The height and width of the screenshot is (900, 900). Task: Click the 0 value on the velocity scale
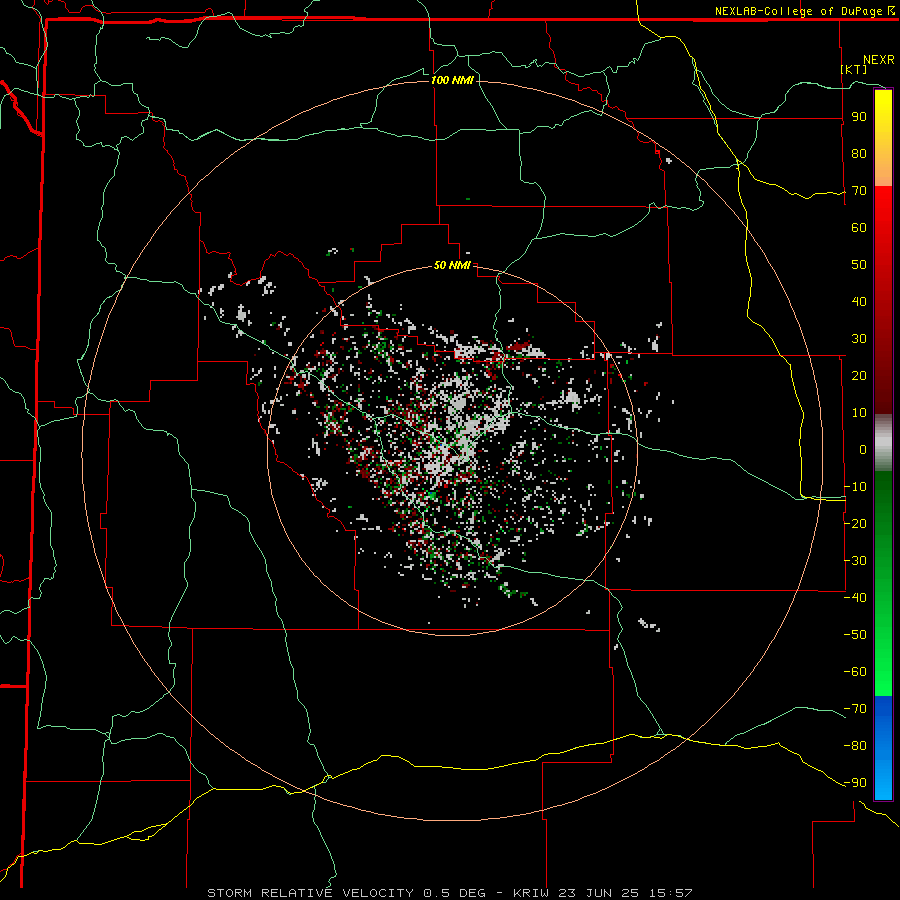coord(863,449)
